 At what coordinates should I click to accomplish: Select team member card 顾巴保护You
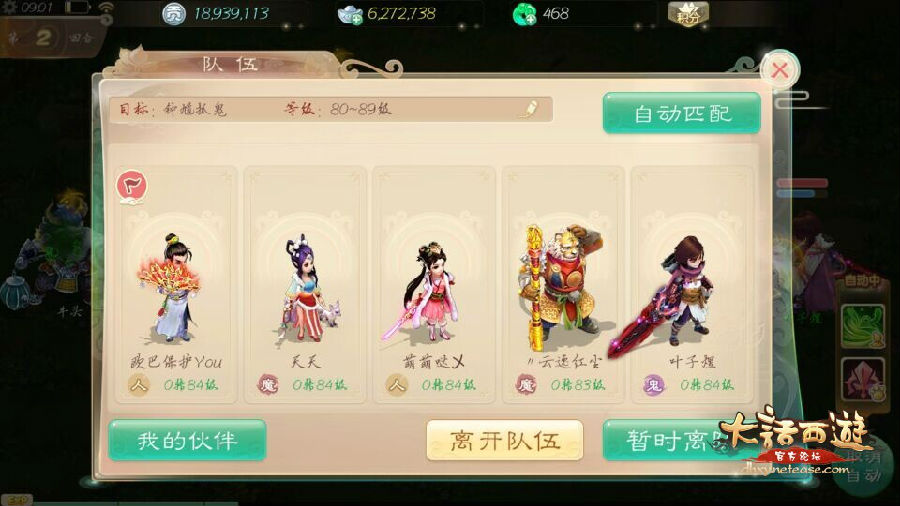coord(176,285)
